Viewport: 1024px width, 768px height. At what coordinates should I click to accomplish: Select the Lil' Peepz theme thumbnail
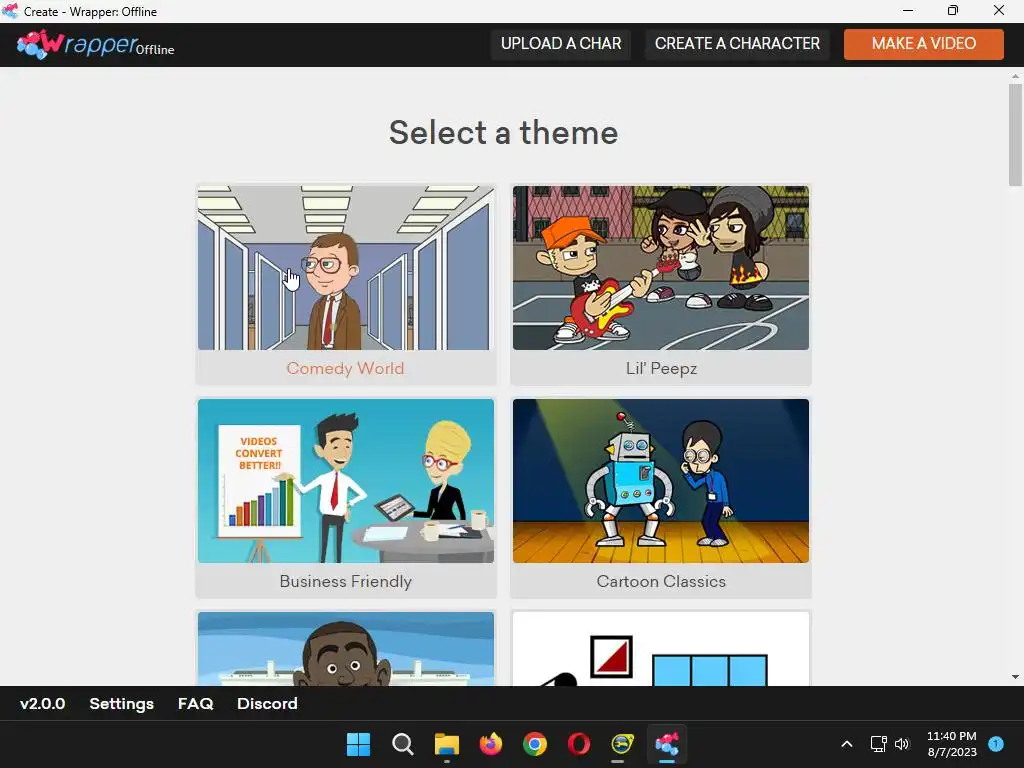coord(661,268)
